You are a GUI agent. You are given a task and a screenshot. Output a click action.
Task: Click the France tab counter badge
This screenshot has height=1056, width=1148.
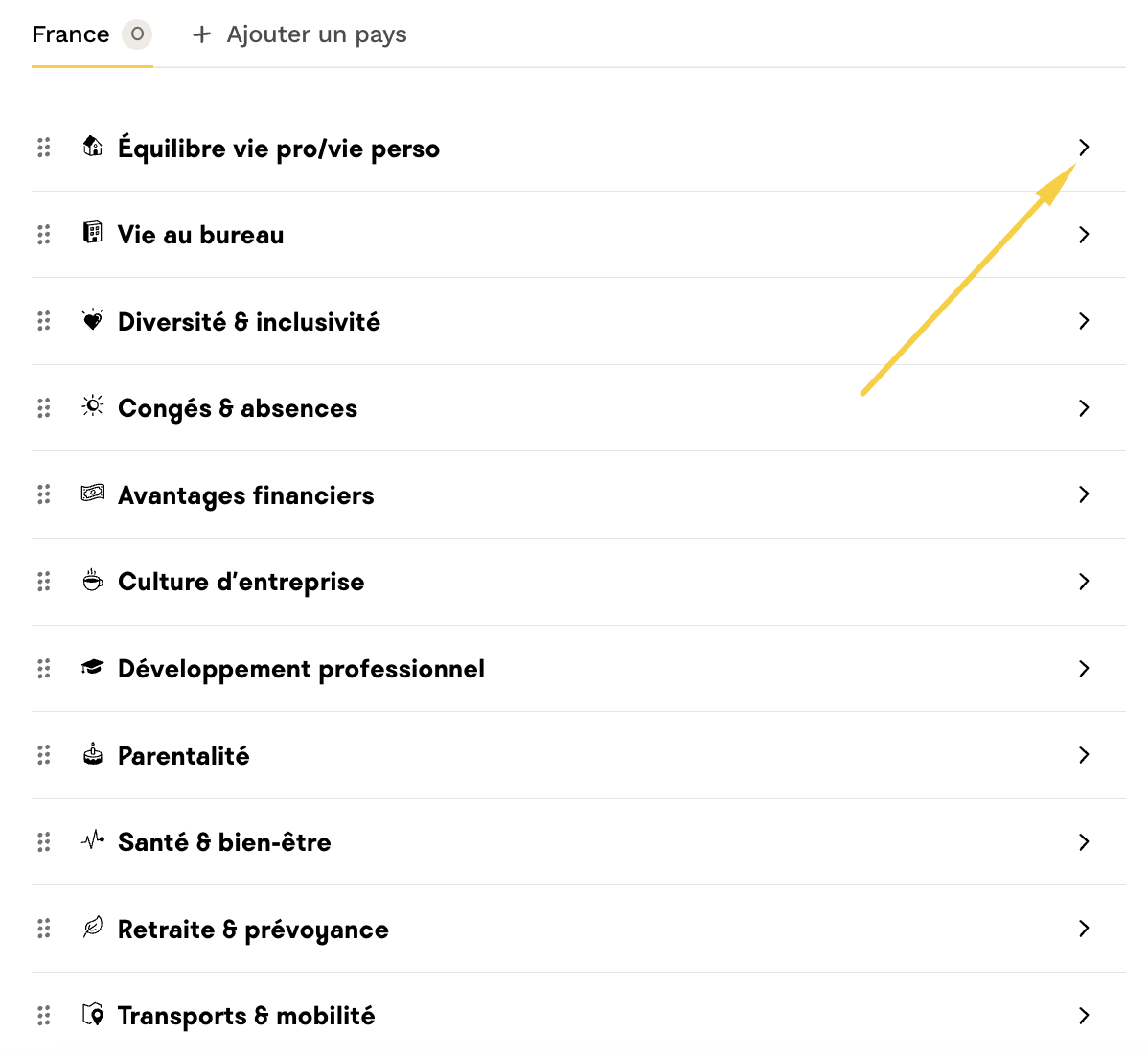click(137, 34)
